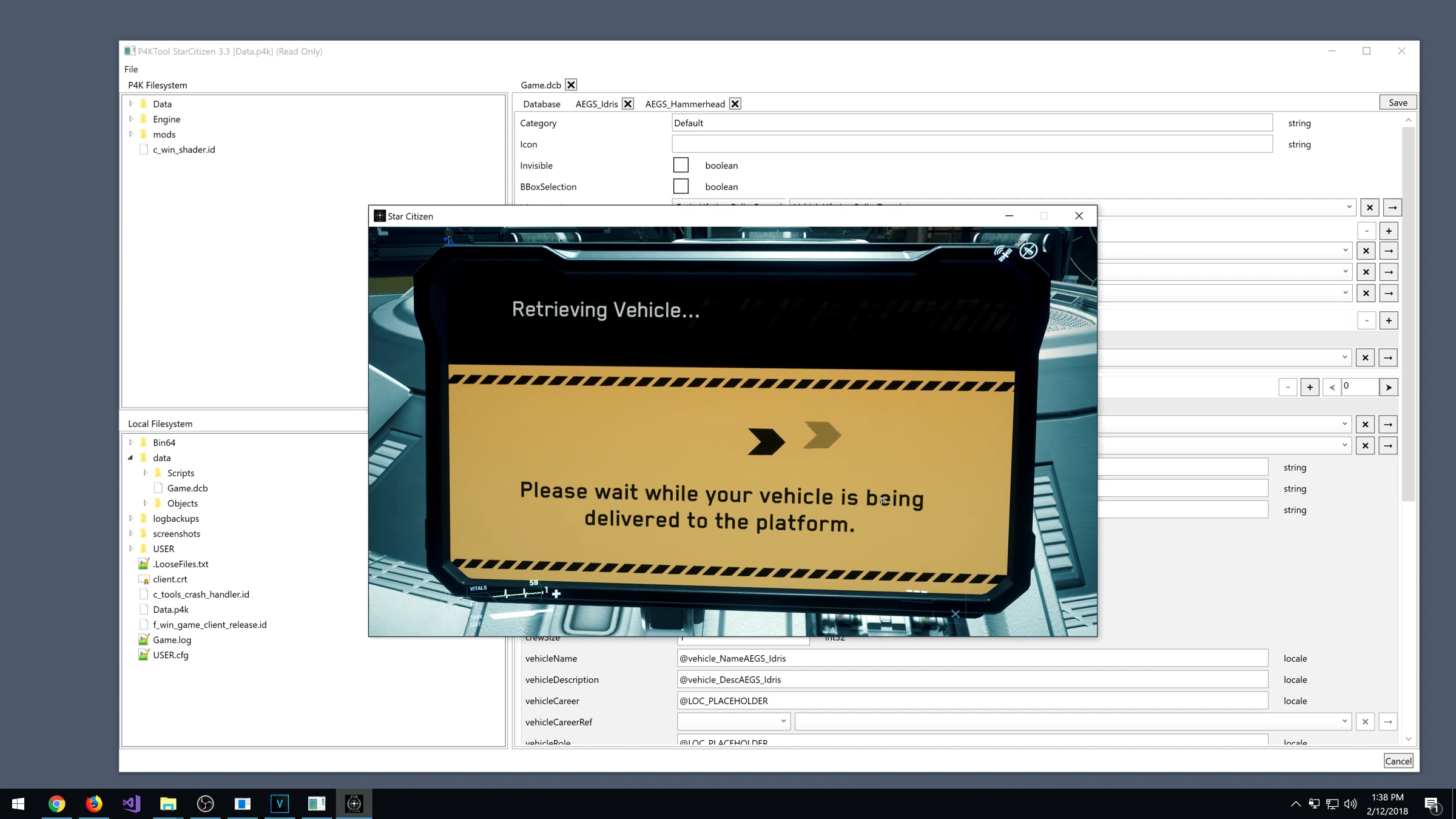The height and width of the screenshot is (819, 1456).
Task: Close the AEGS_Idris tab
Action: 628,104
